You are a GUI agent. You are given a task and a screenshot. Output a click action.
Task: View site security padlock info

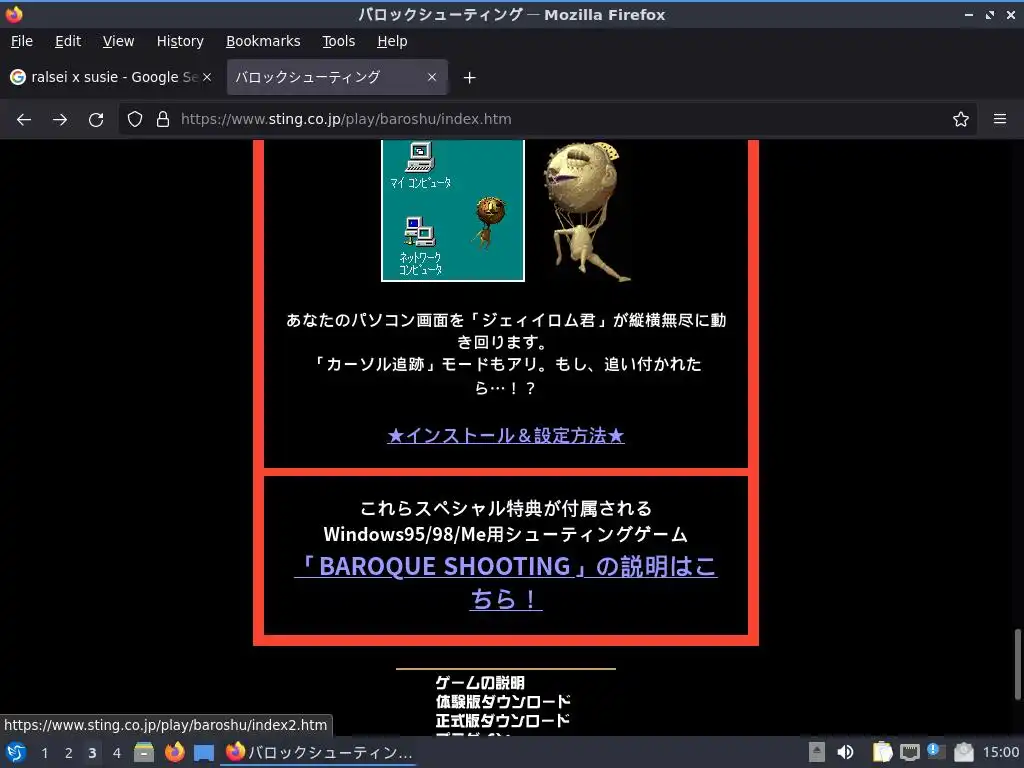tap(163, 120)
